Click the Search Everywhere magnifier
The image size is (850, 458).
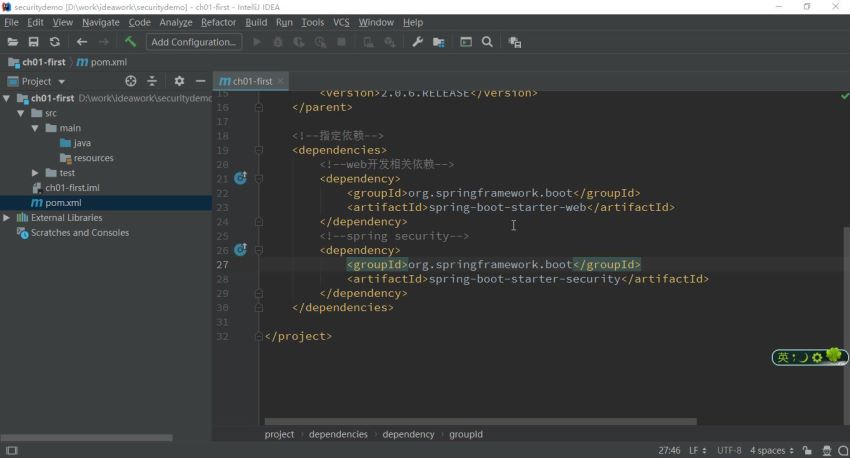coord(487,42)
